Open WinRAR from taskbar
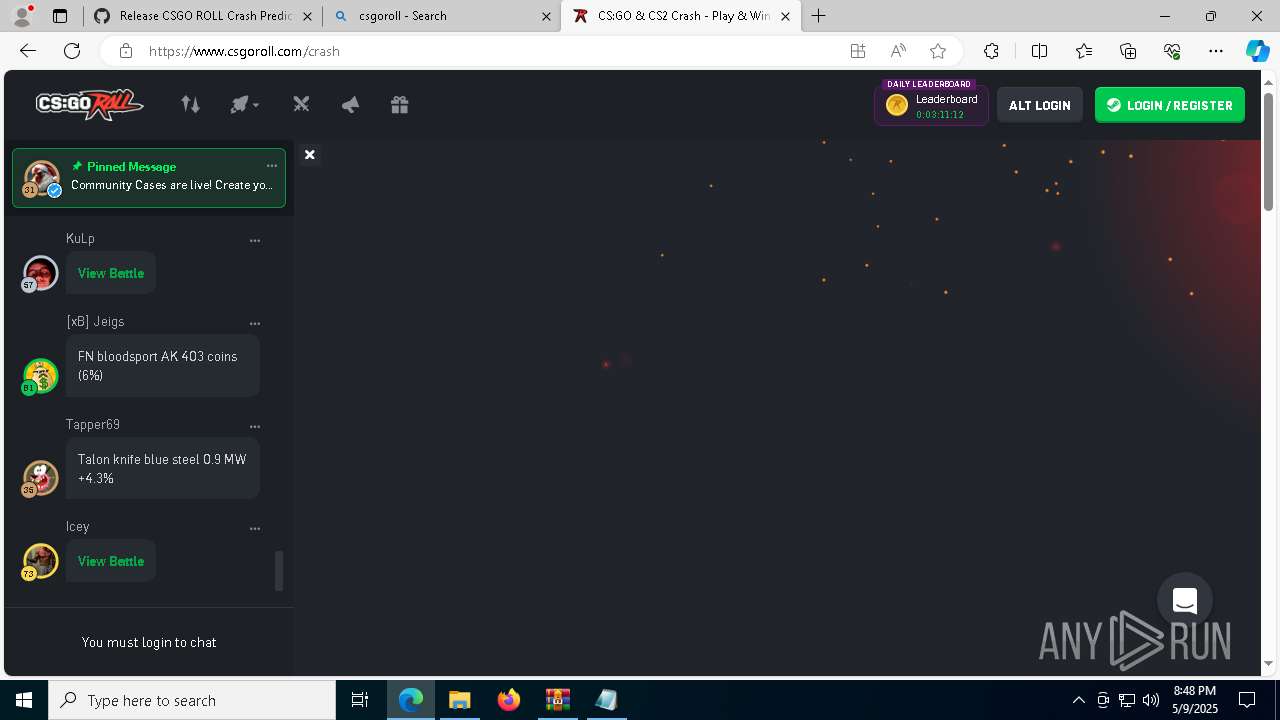Viewport: 1280px width, 720px height. 557,700
